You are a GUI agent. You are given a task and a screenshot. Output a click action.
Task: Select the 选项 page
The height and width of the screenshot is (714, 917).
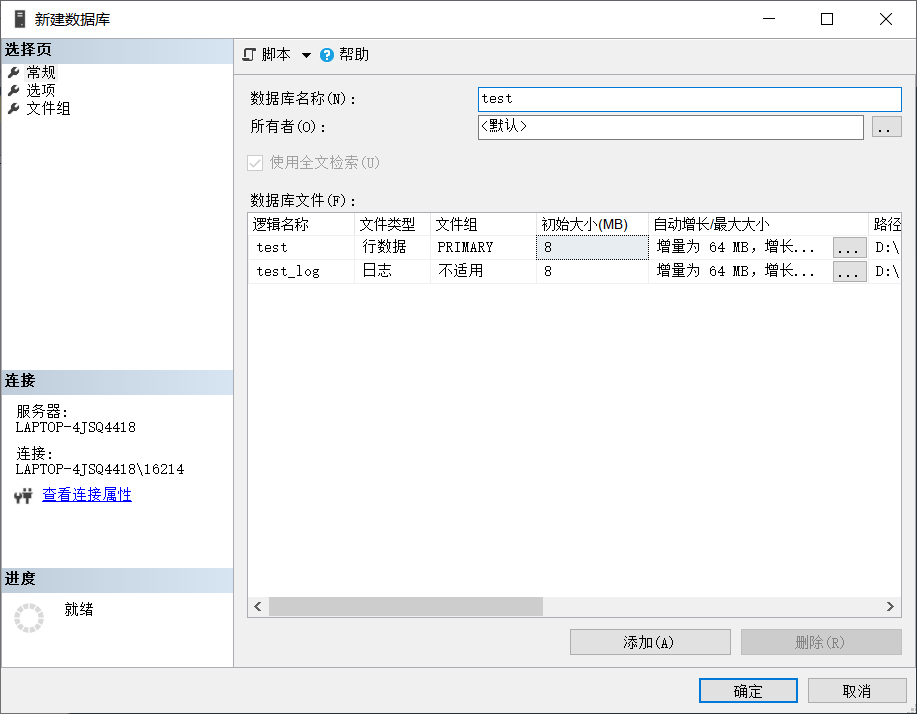click(x=41, y=90)
